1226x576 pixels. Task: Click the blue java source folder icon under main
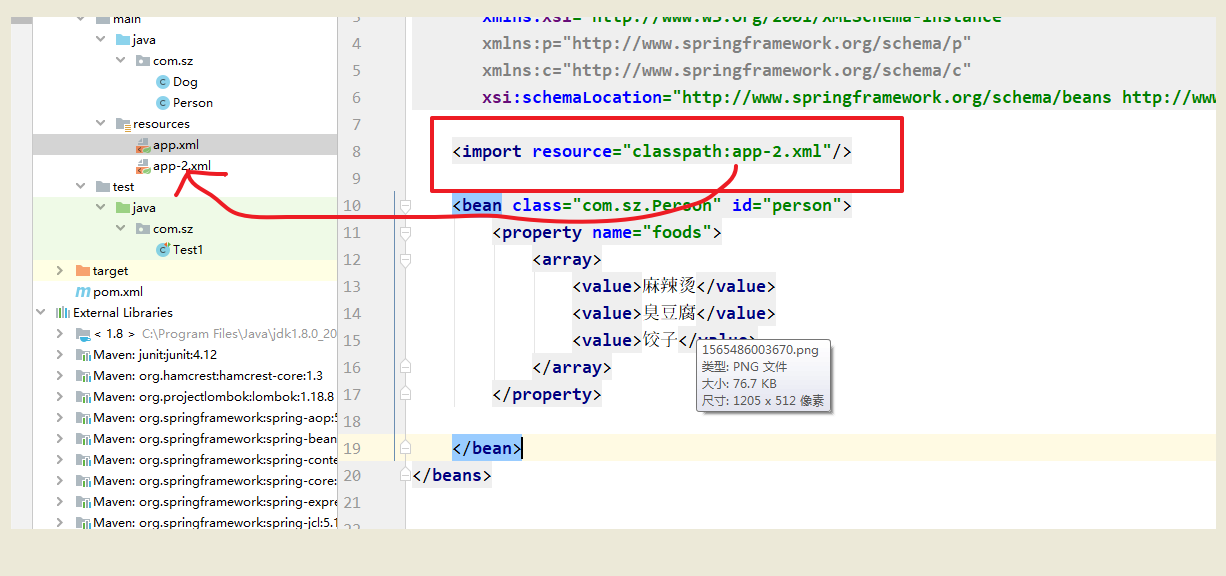[123, 40]
